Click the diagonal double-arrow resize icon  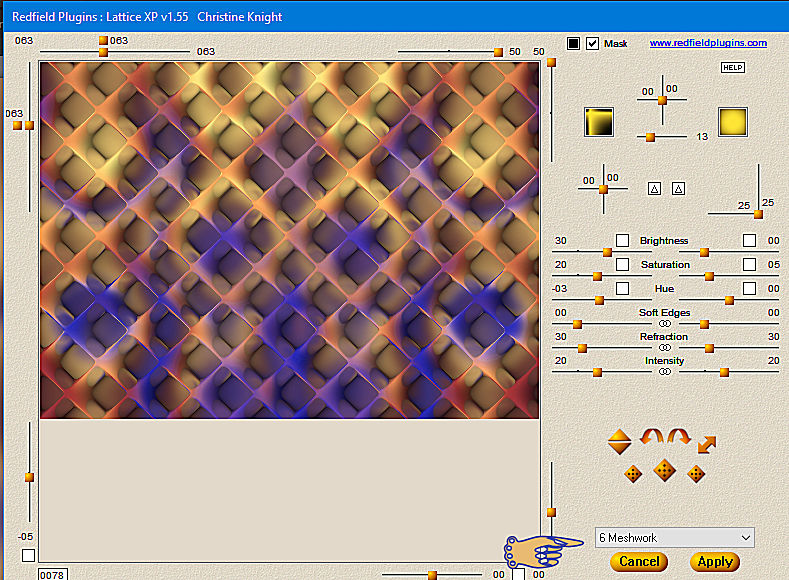706,445
